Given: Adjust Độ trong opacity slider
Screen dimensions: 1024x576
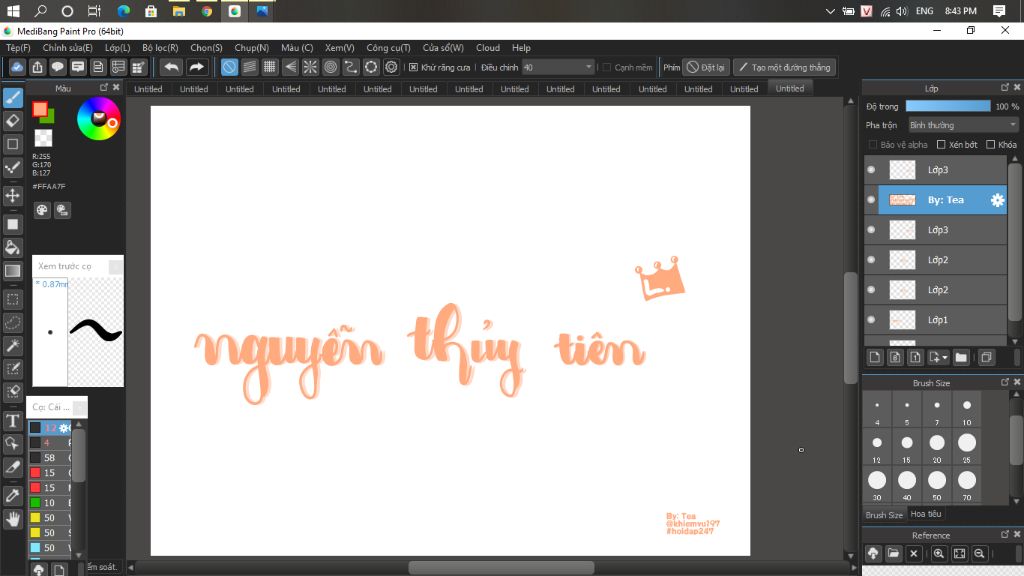Looking at the screenshot, I should [x=948, y=106].
